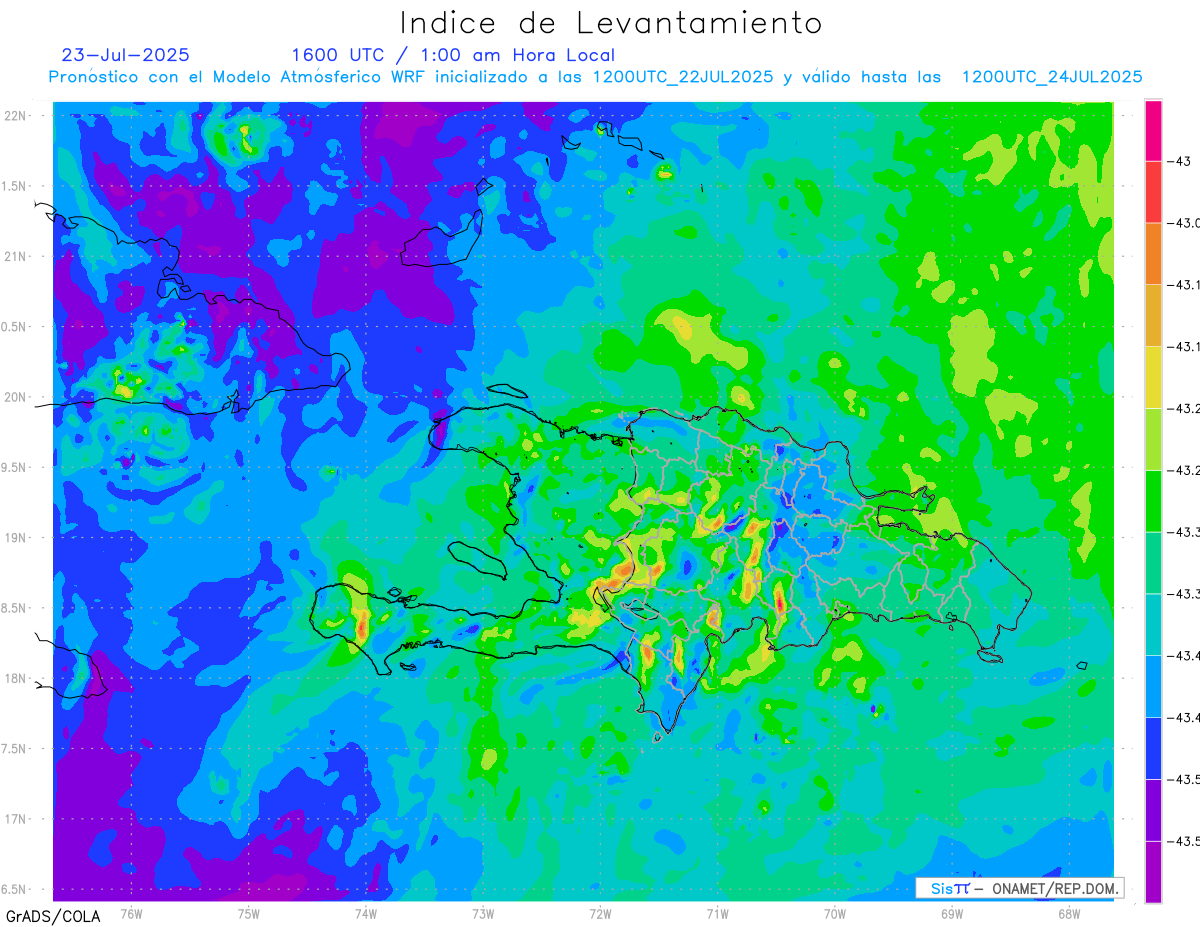Select the '20N' latitude label
This screenshot has height=927, width=1200.
coord(15,397)
